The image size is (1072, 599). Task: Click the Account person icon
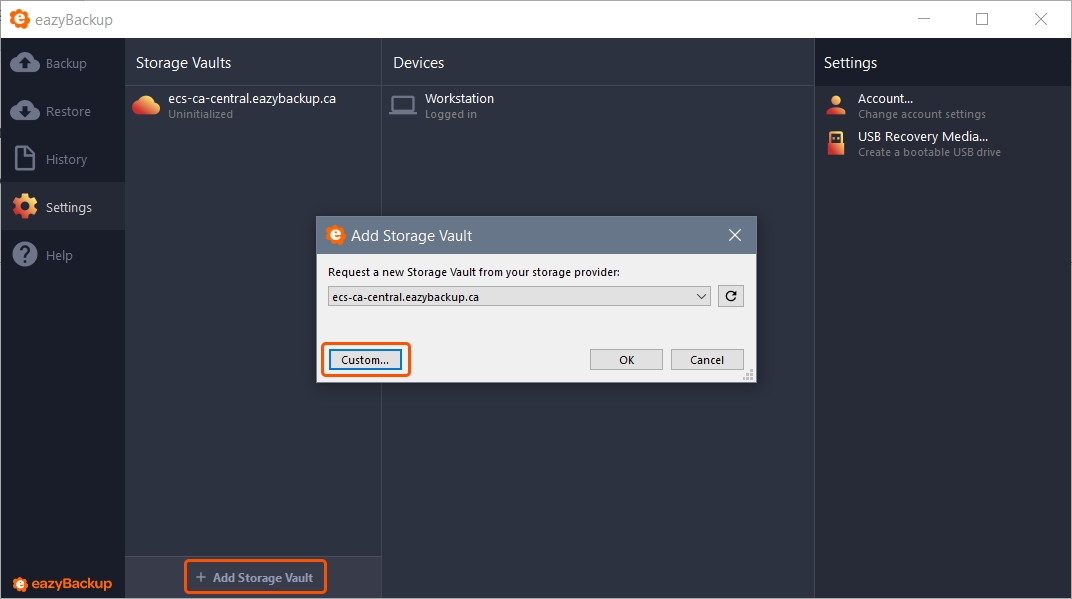pos(835,105)
